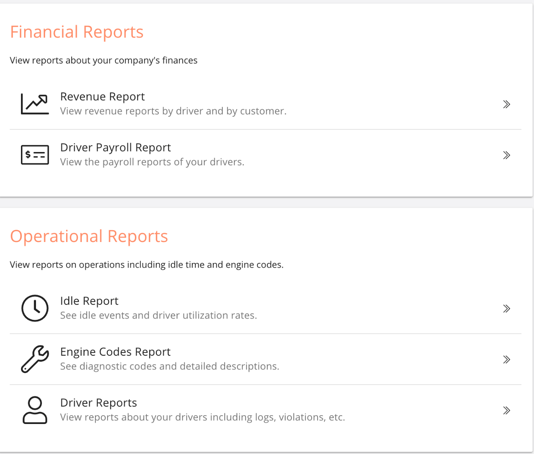This screenshot has width=534, height=454.
Task: Open Engine Codes Report chevron arrow
Action: pyautogui.click(x=506, y=359)
